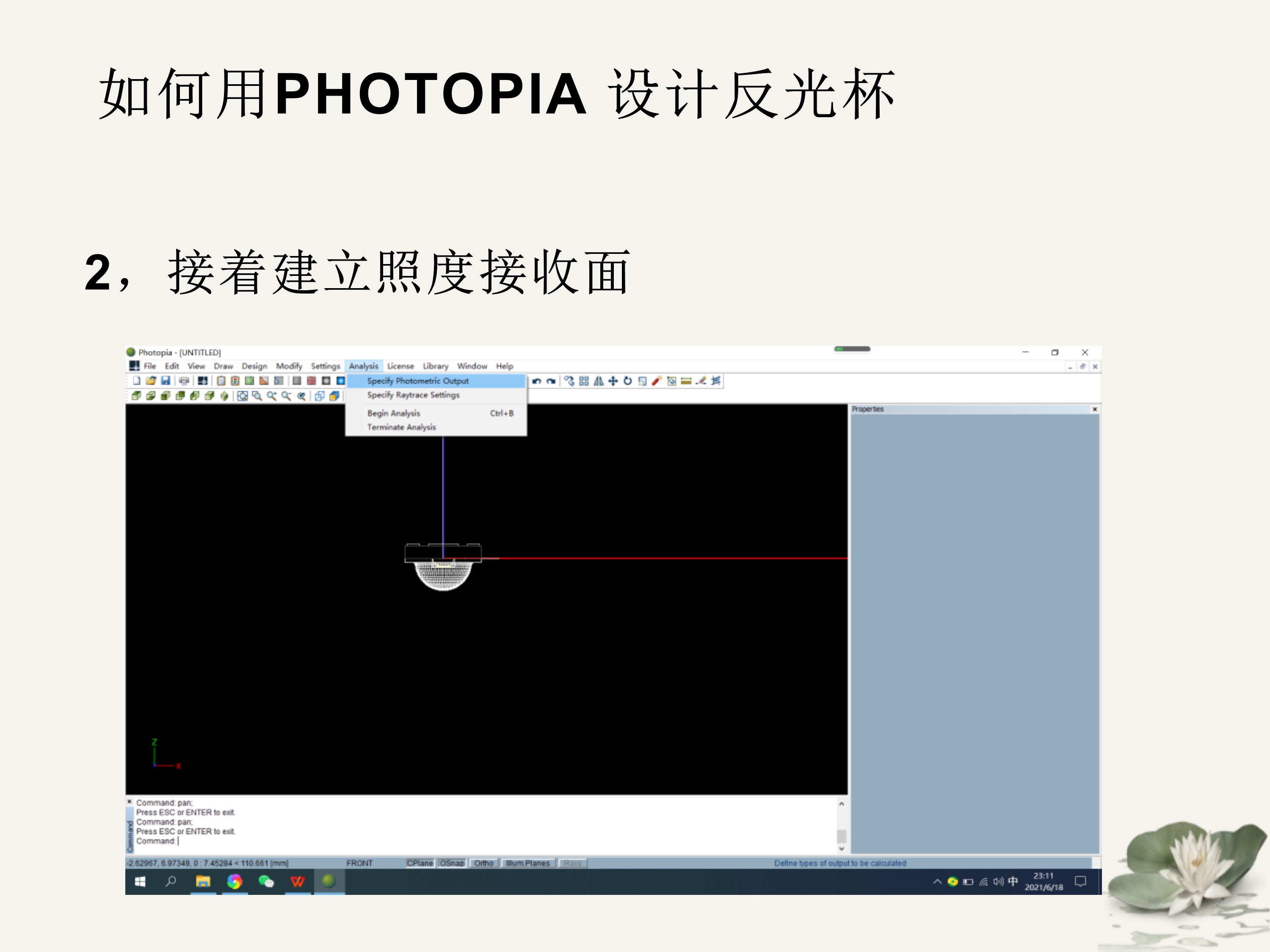Open the Library menu
The image size is (1270, 952).
[435, 366]
